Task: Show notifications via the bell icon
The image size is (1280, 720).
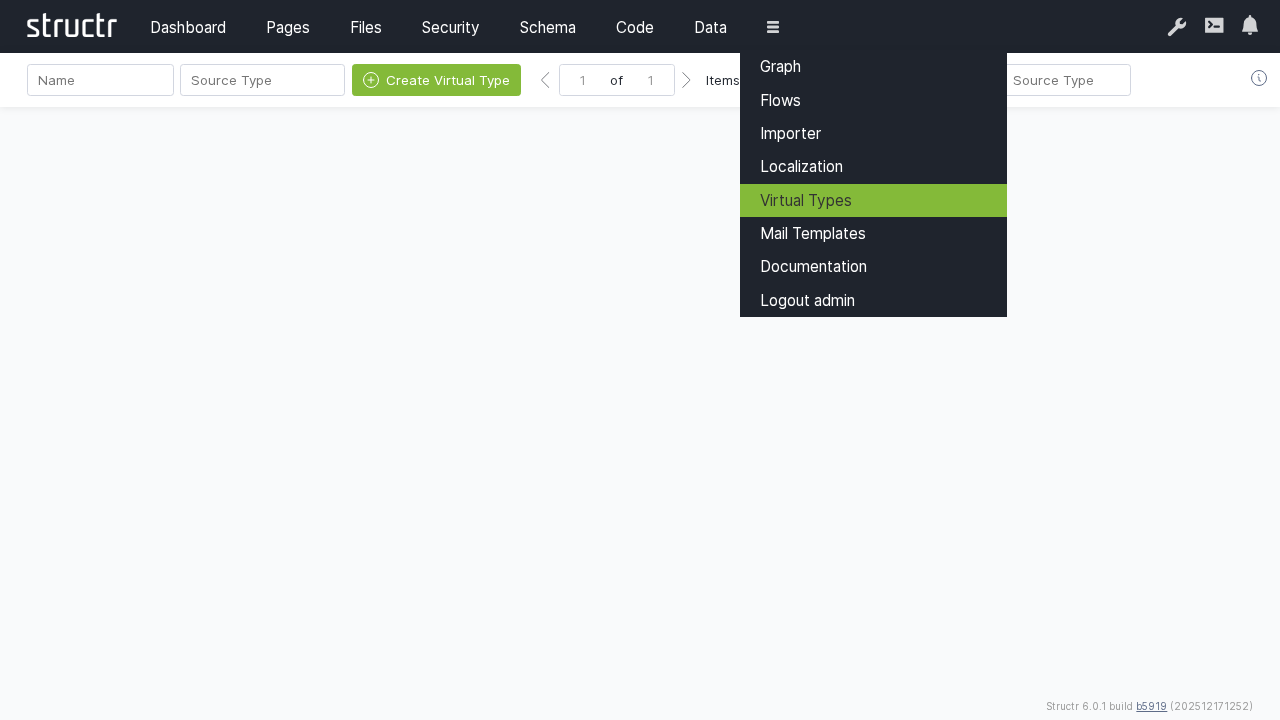Action: click(x=1250, y=26)
